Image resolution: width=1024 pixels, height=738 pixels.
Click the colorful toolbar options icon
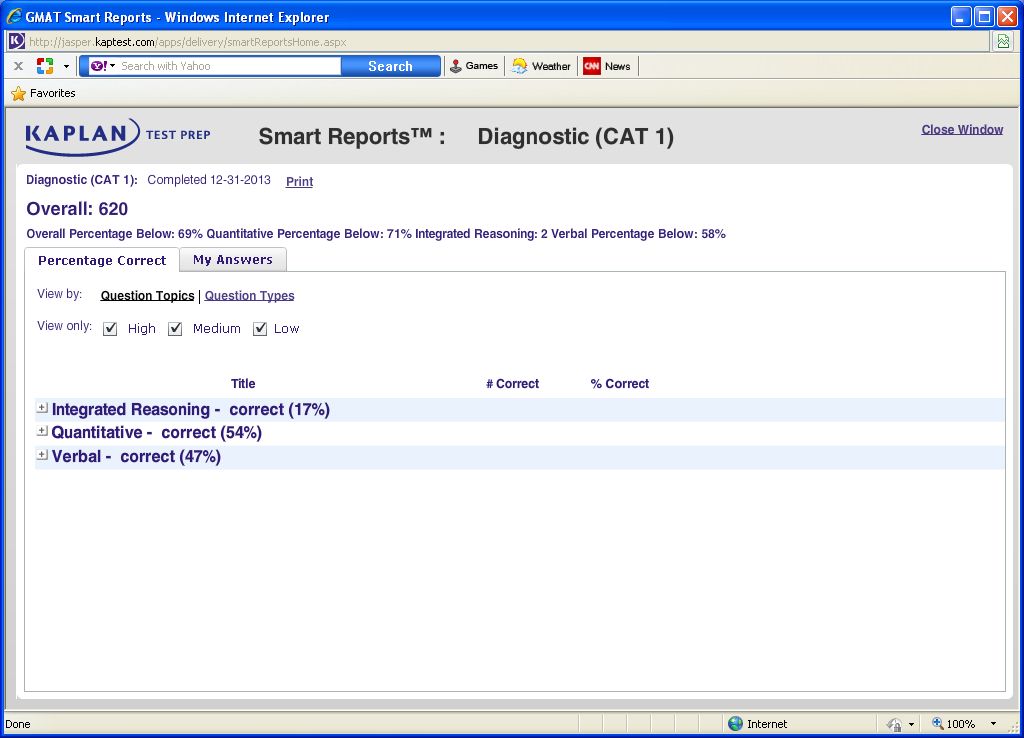coord(45,66)
